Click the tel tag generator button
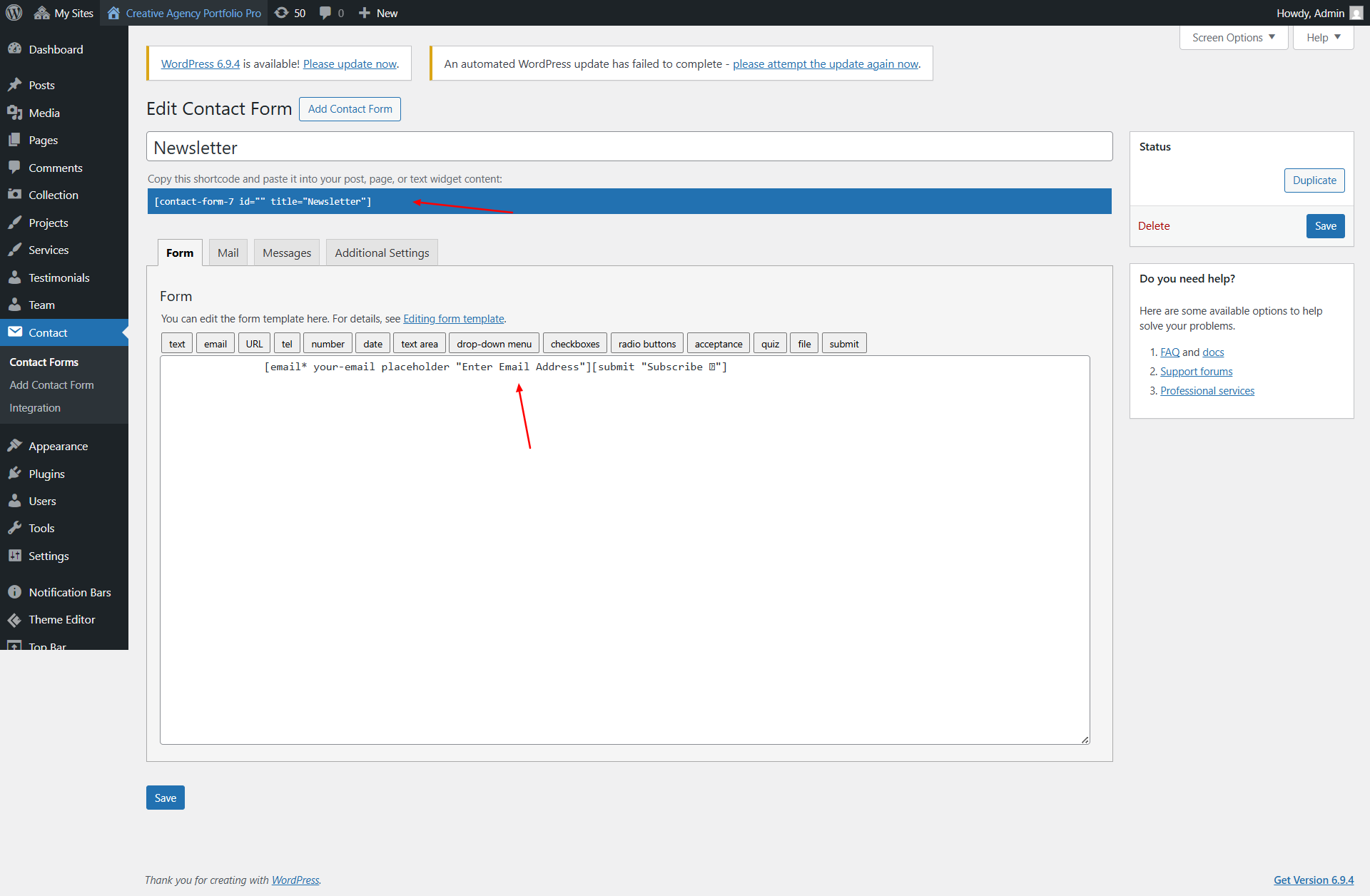 click(x=287, y=344)
